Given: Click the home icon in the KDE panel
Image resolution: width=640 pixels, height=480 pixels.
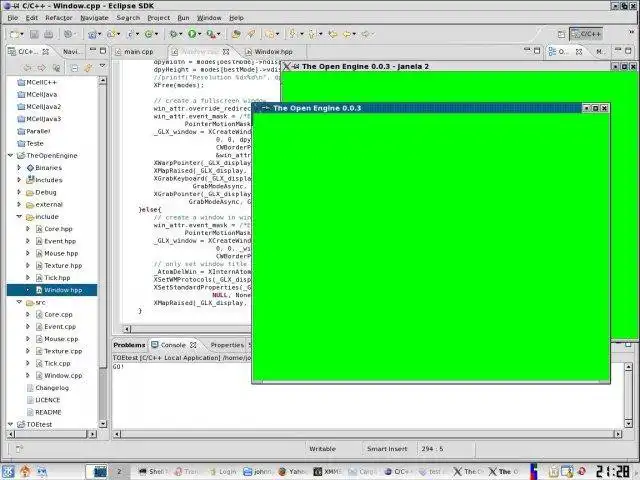Looking at the screenshot, I should coord(25,471).
